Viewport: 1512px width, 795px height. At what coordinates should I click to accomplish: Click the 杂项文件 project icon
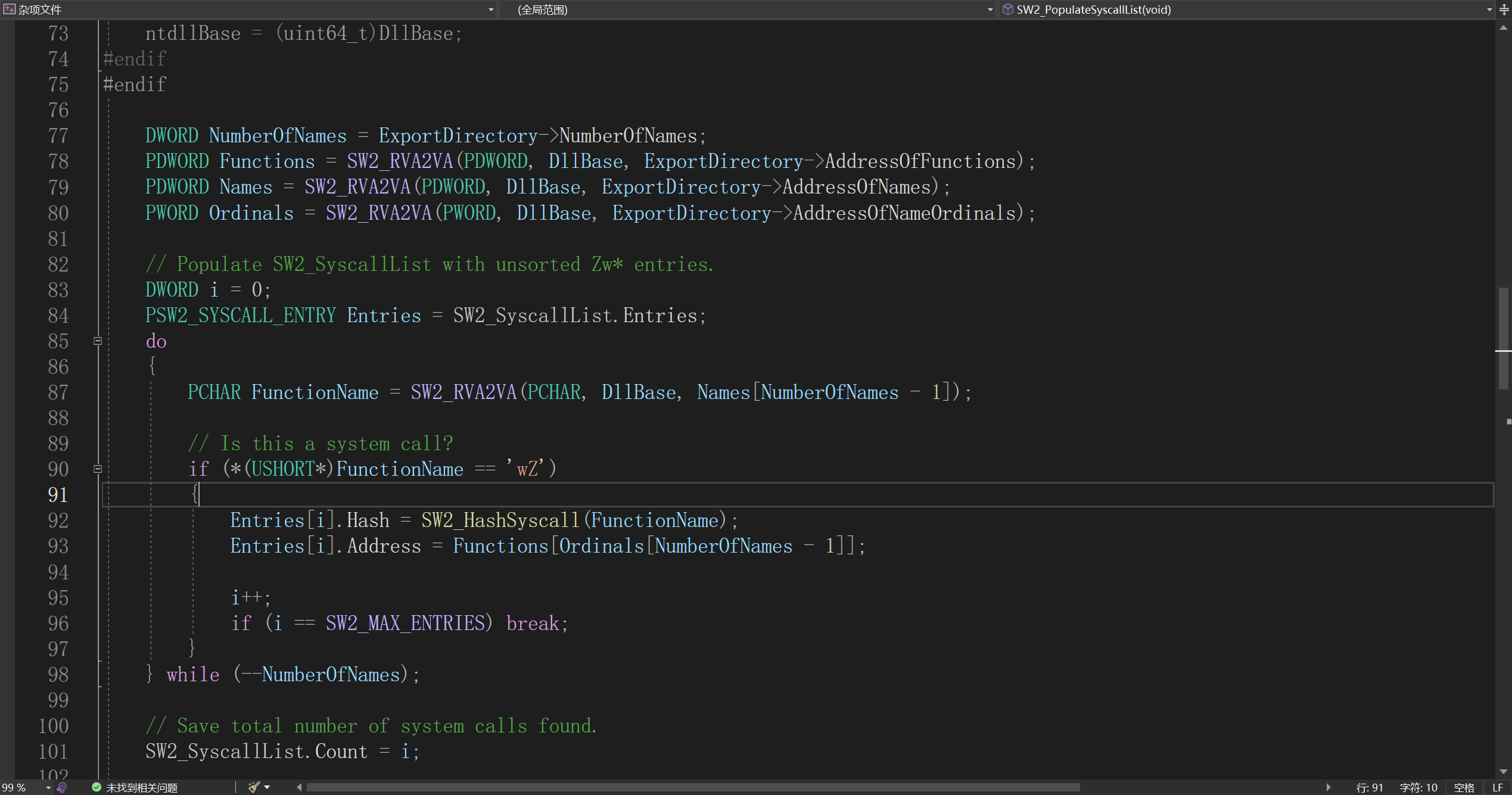pyautogui.click(x=9, y=10)
